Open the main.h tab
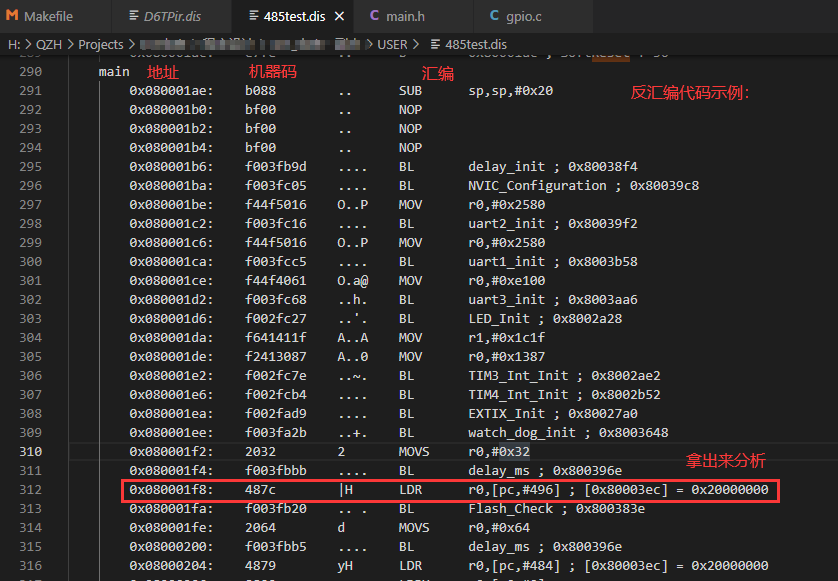 [x=405, y=16]
